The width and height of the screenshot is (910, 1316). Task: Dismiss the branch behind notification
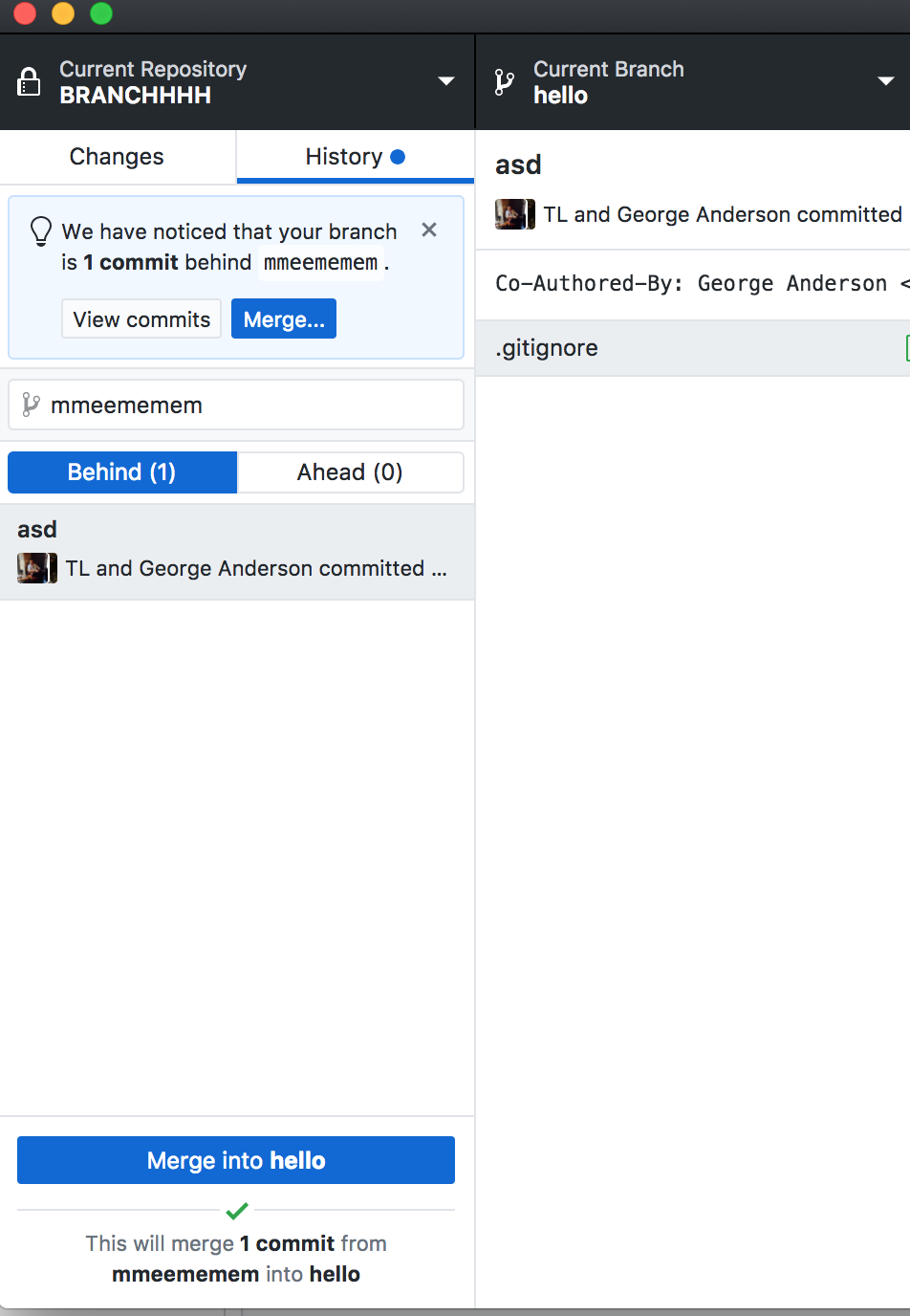tap(428, 230)
